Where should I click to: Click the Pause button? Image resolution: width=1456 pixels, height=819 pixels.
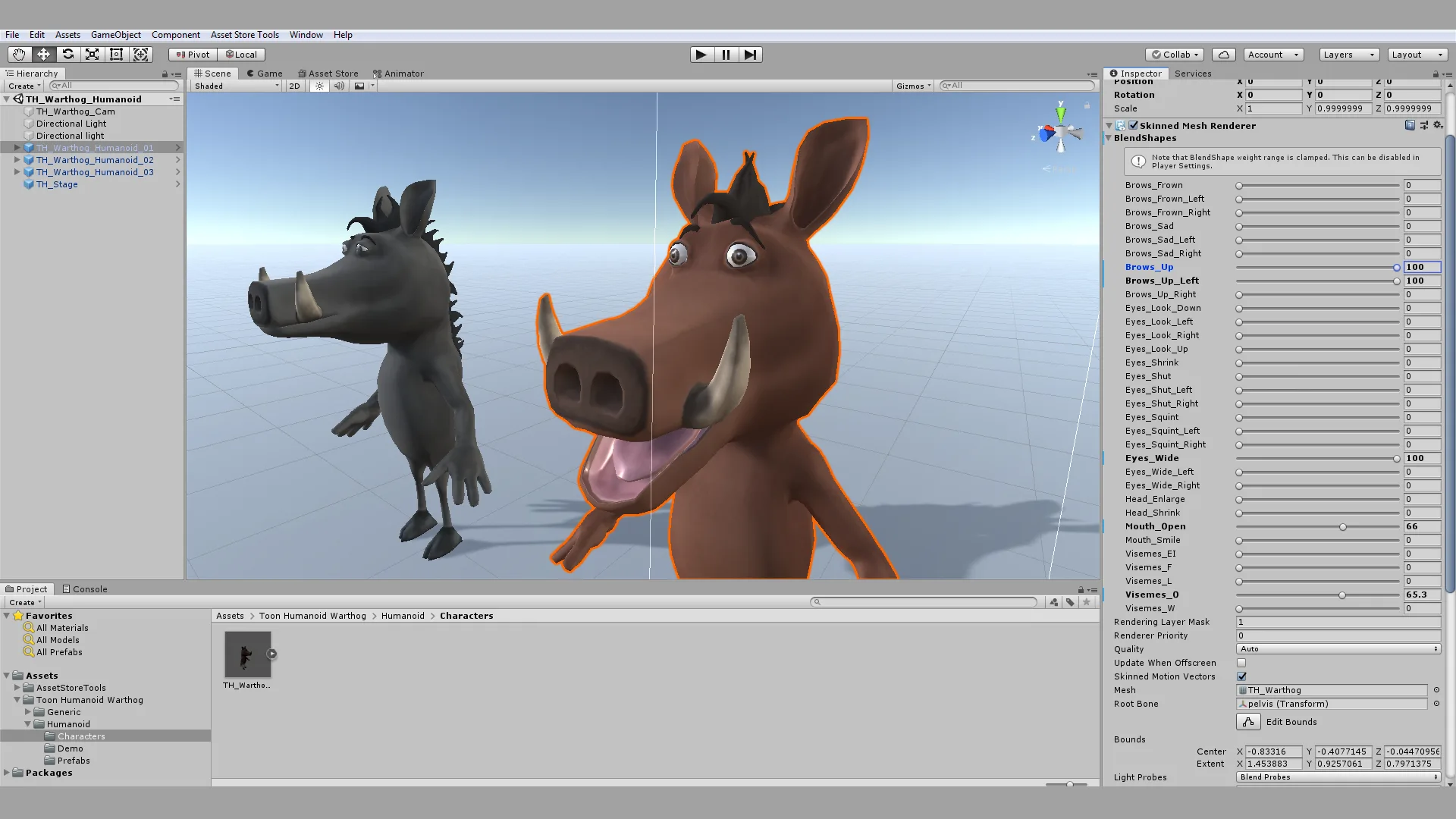[x=726, y=55]
